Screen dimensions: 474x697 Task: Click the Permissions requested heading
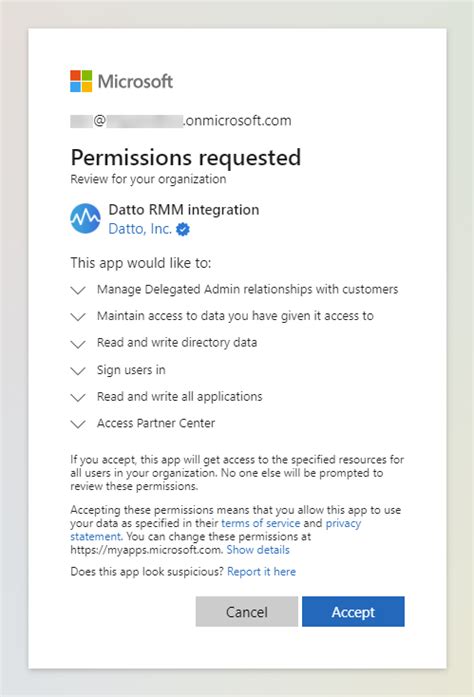[x=186, y=157]
